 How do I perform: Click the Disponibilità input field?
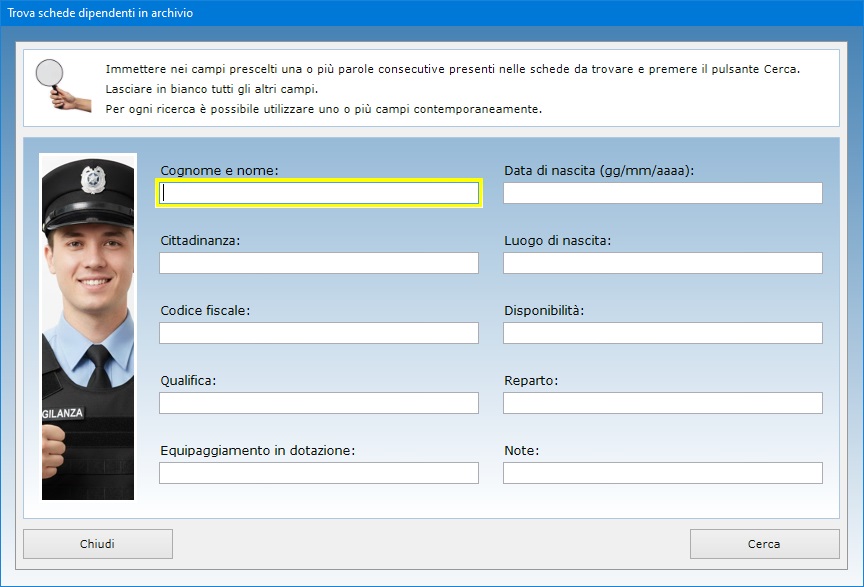pos(662,333)
